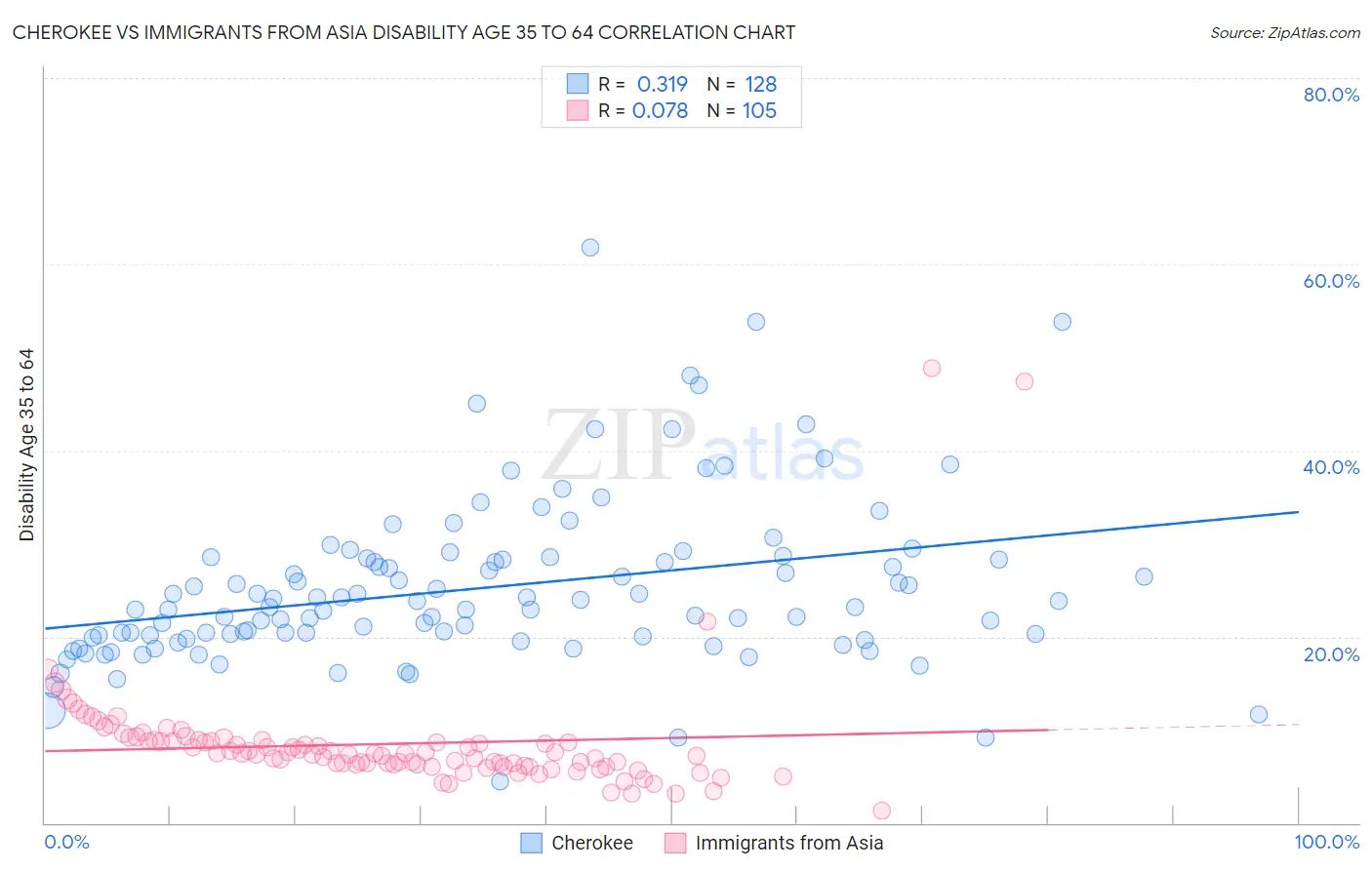Image resolution: width=1372 pixels, height=870 pixels.
Task: Click the pink Immigrants from Asia legend swatch
Action: (x=675, y=843)
